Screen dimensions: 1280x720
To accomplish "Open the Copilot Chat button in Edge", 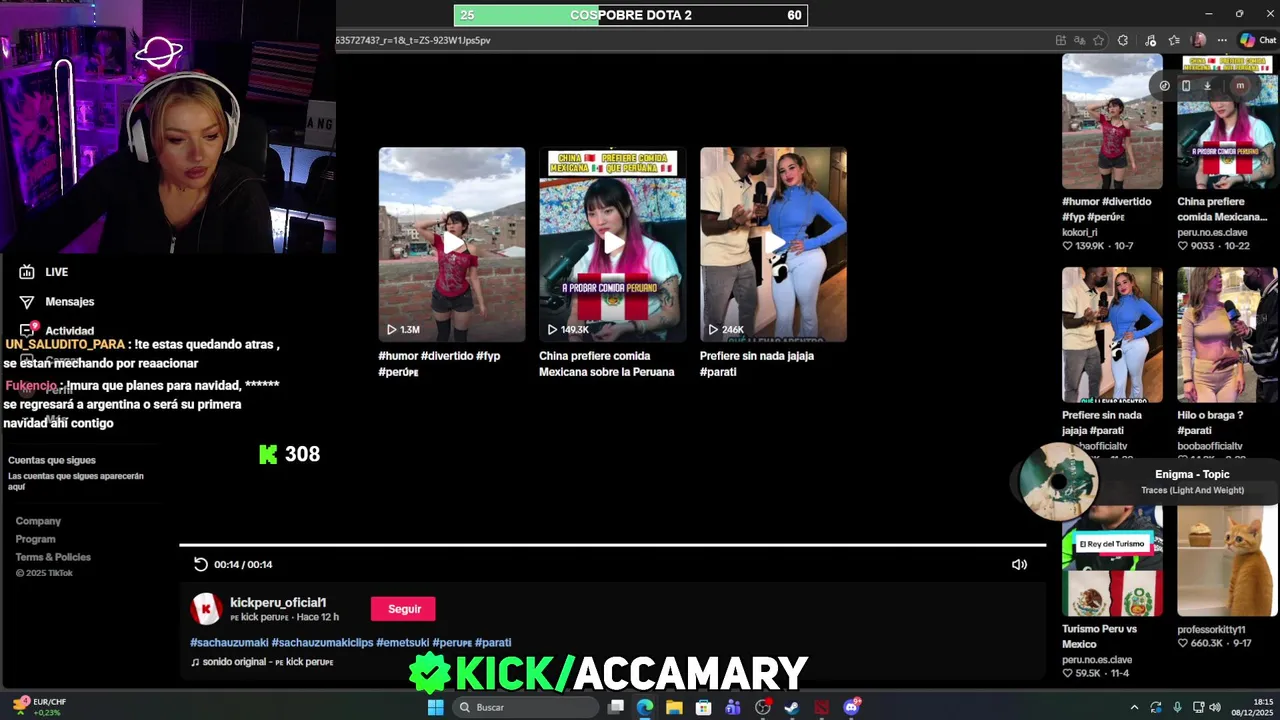I will tap(1257, 40).
